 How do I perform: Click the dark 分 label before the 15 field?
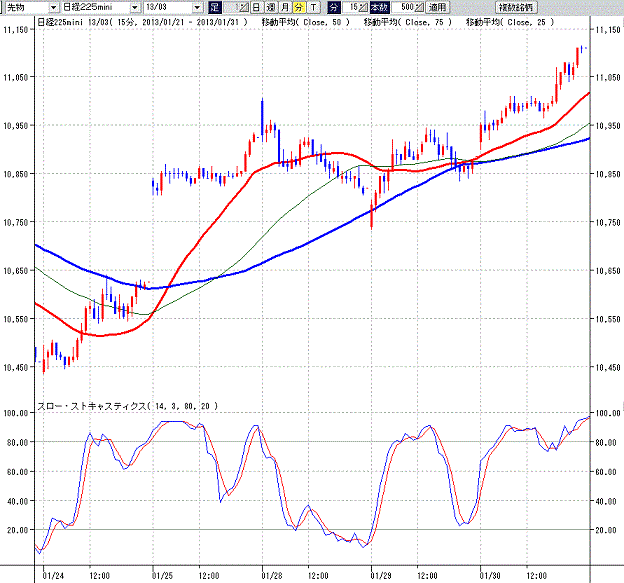click(334, 7)
